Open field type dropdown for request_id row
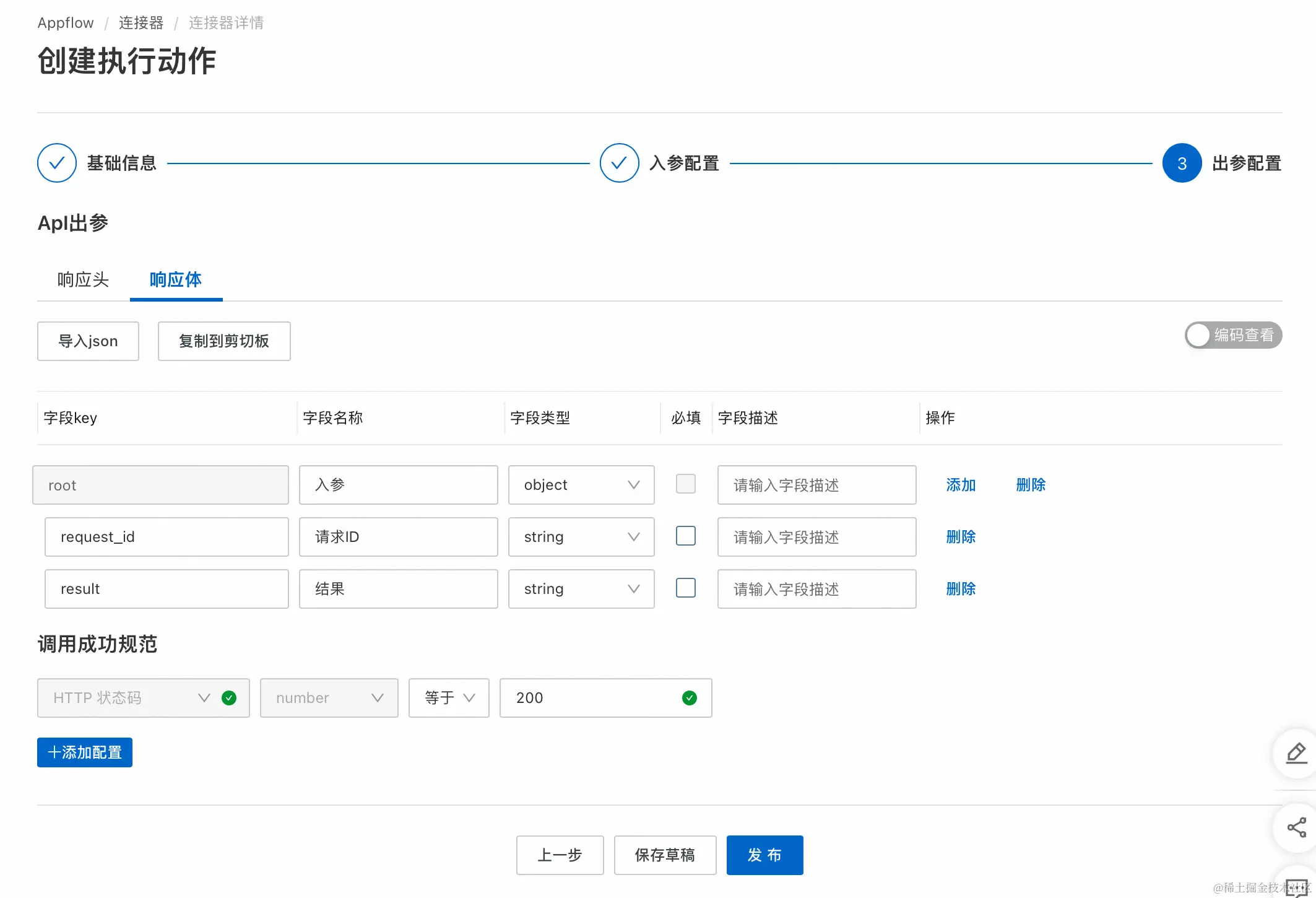The width and height of the screenshot is (1316, 898). (581, 537)
